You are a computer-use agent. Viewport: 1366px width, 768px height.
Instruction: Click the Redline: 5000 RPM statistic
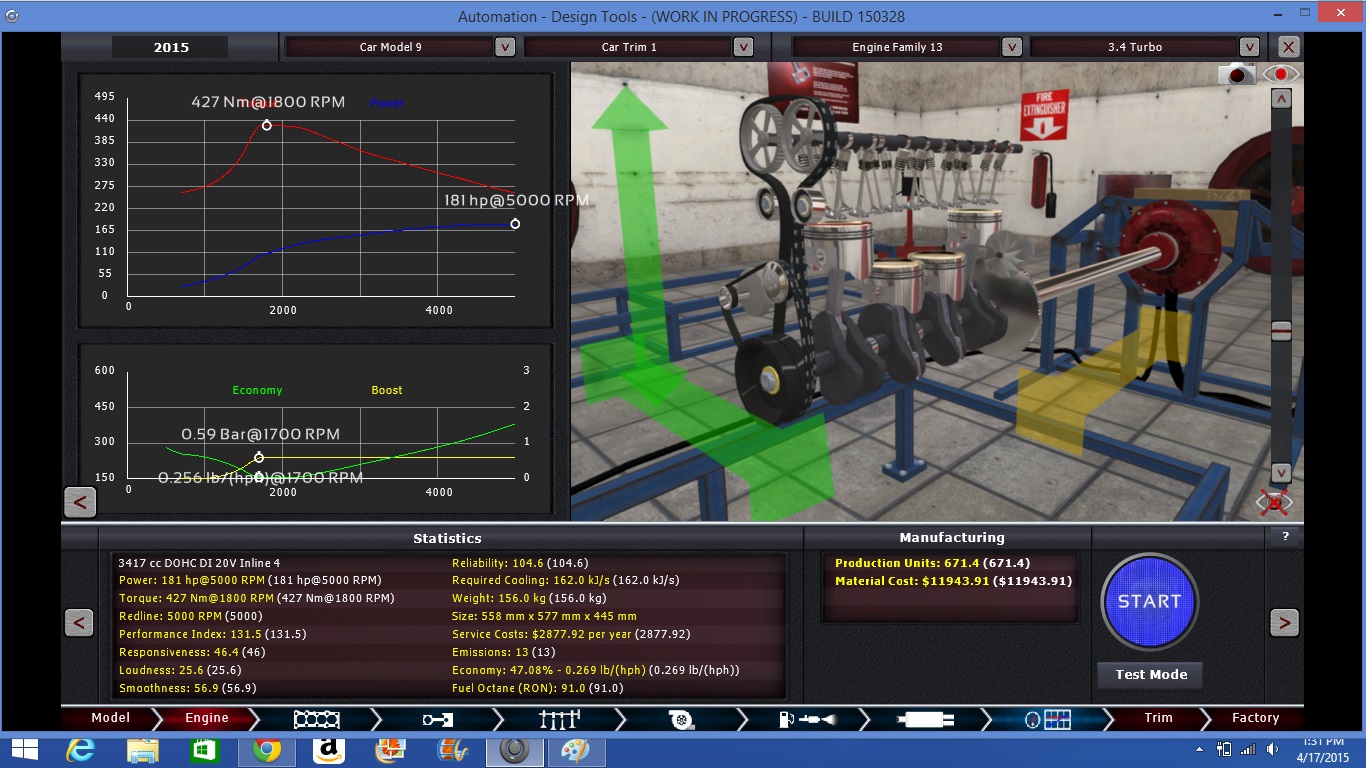[190, 616]
